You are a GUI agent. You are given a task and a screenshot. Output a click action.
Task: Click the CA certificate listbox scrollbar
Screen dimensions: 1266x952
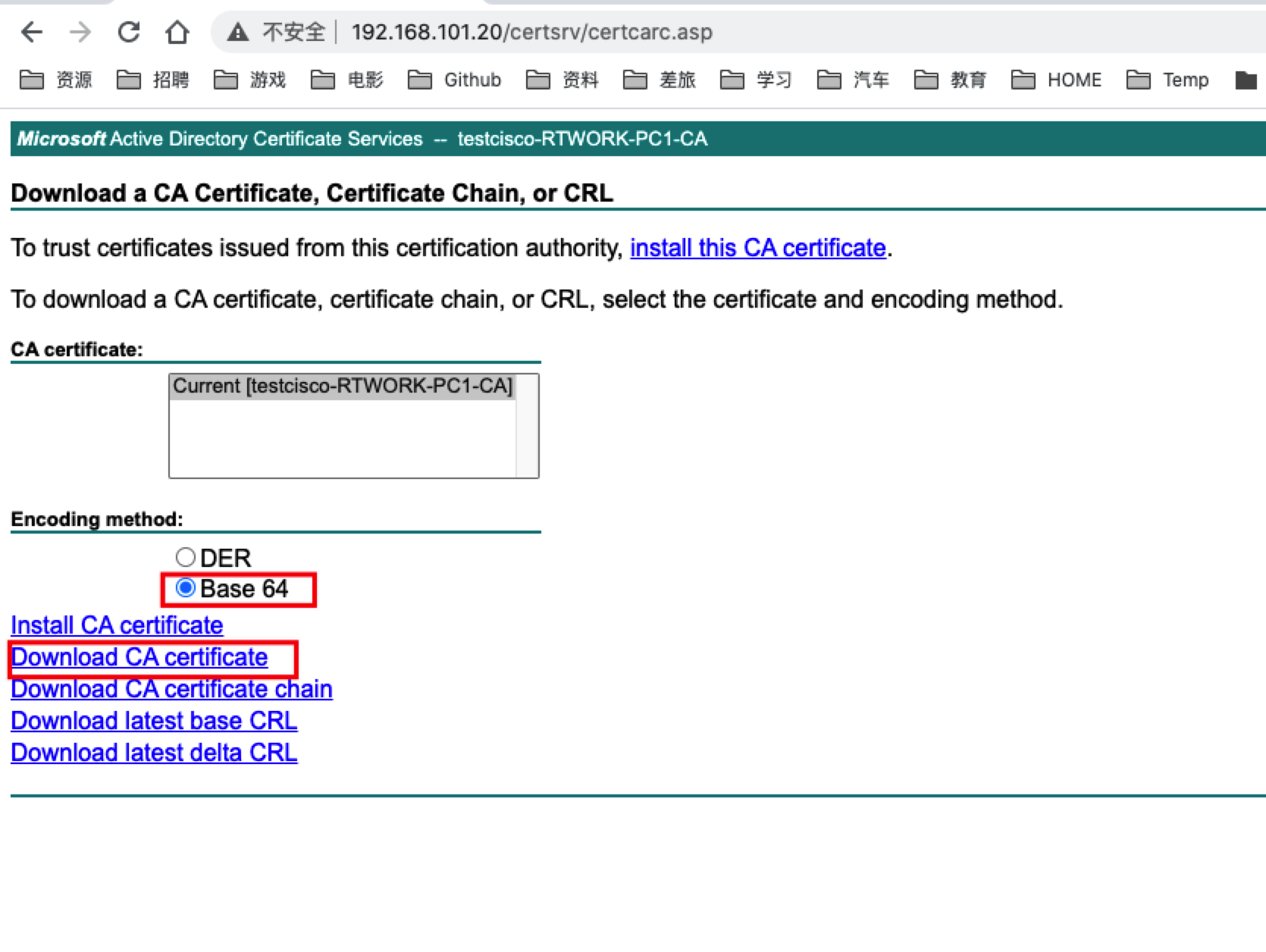click(527, 425)
